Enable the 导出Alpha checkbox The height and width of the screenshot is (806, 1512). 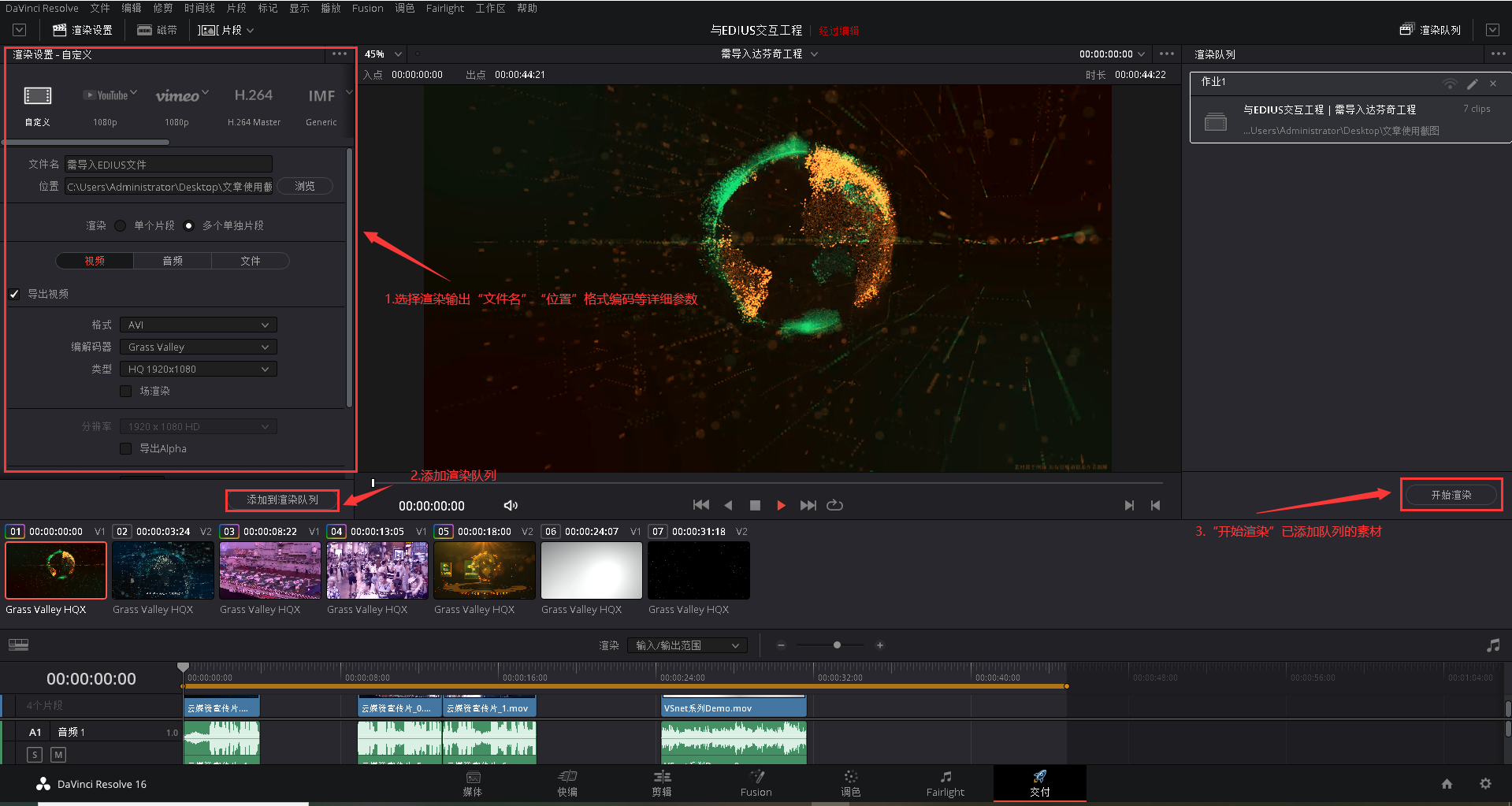[x=126, y=448]
